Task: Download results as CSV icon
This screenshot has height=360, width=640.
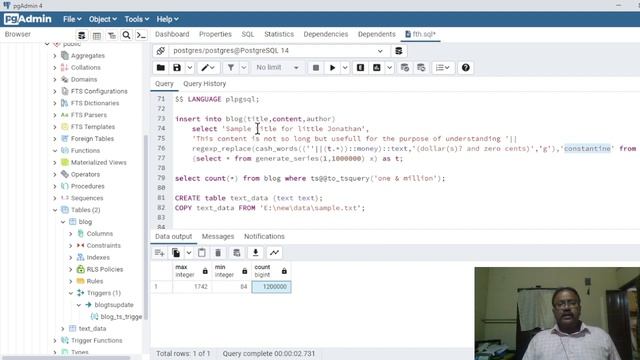Action: pos(255,253)
